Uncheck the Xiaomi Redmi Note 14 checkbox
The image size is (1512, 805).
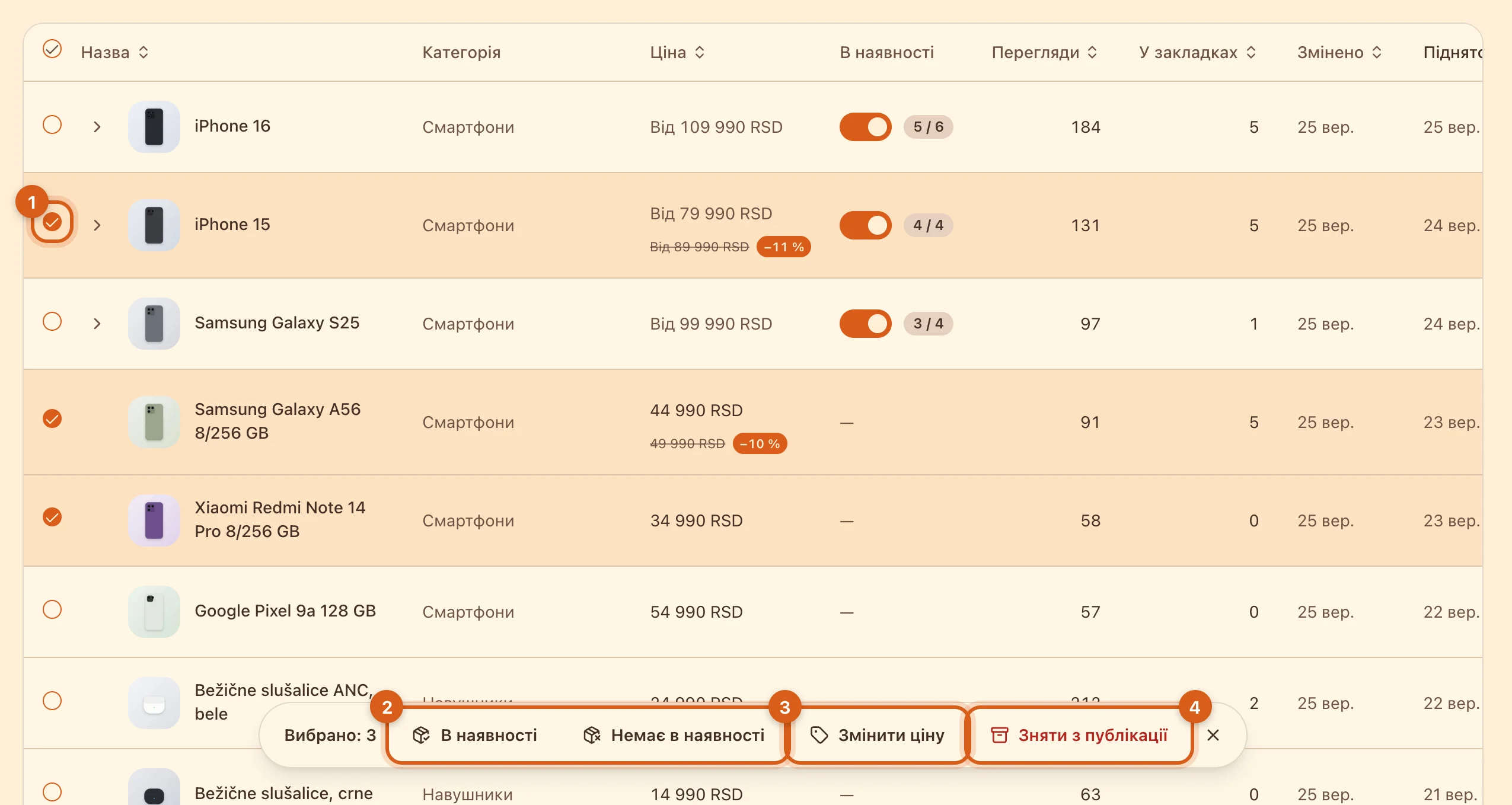(x=52, y=517)
